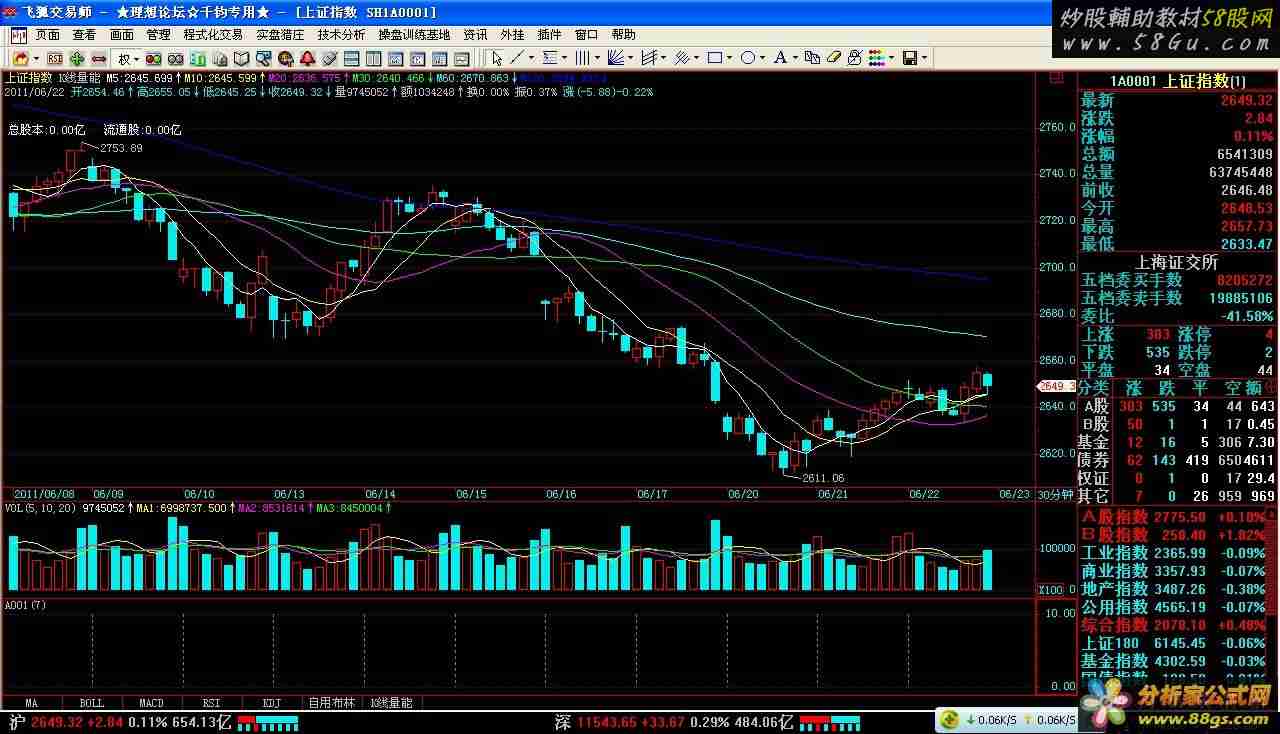Click the green four-way arrows icon
This screenshot has height=734, width=1280.
77,58
